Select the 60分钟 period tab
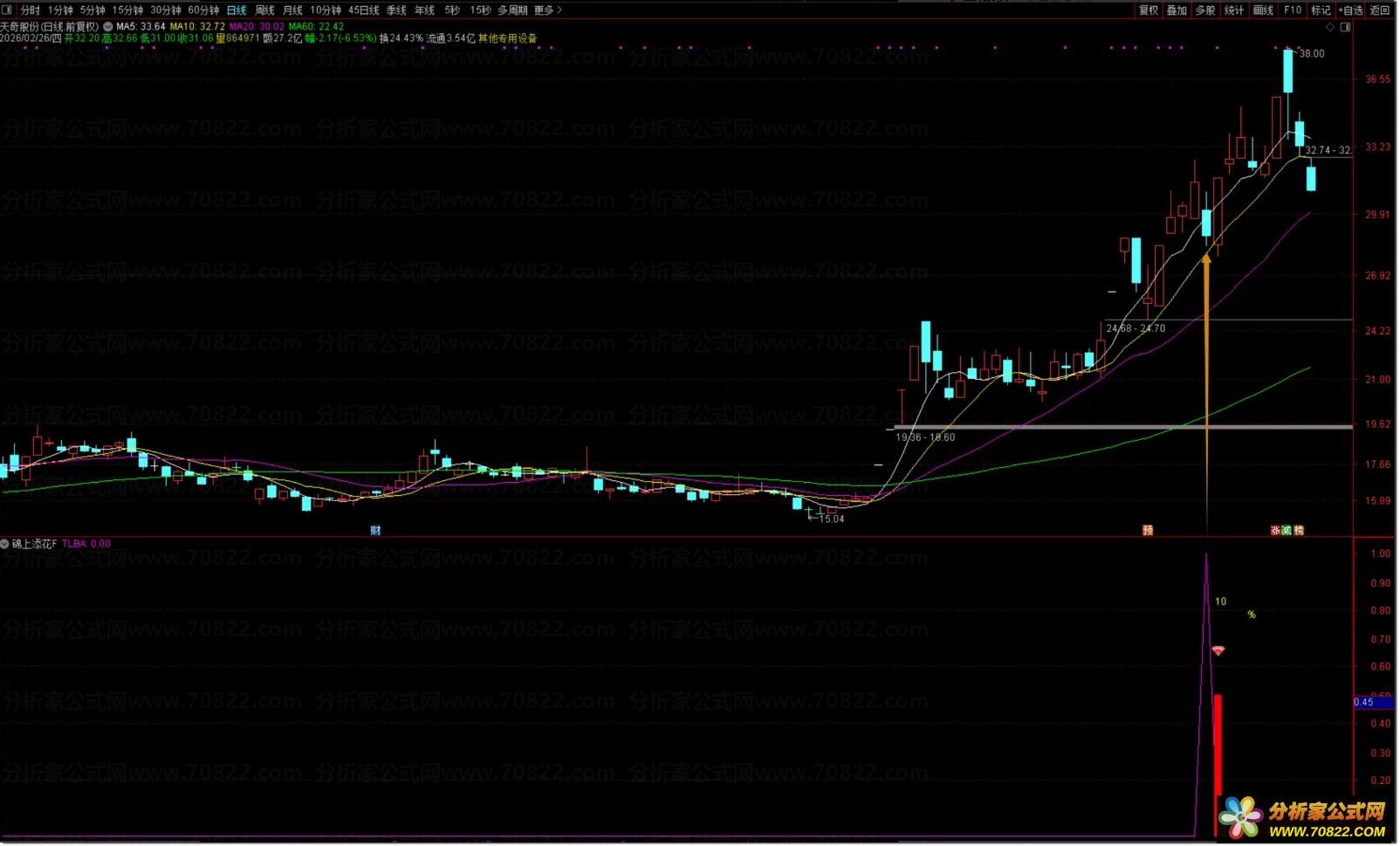The image size is (1400, 846). (x=203, y=10)
